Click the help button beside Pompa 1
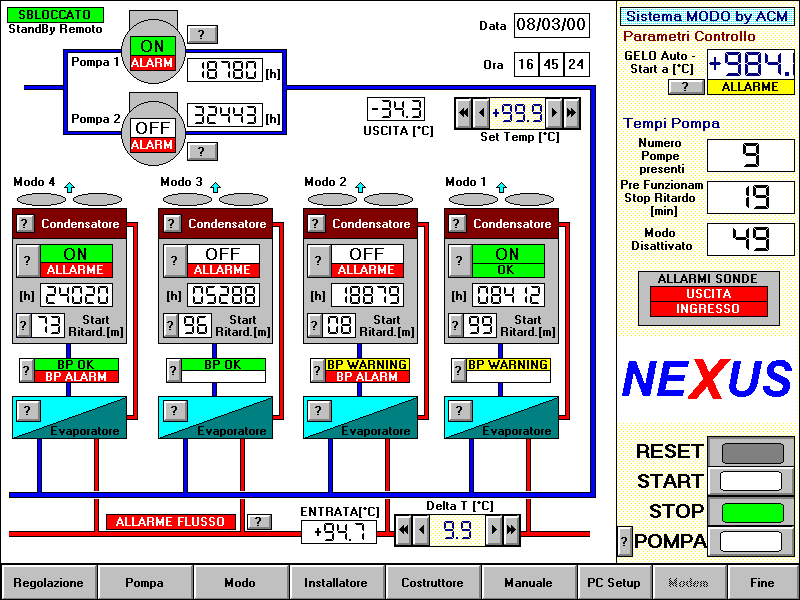 pos(202,34)
